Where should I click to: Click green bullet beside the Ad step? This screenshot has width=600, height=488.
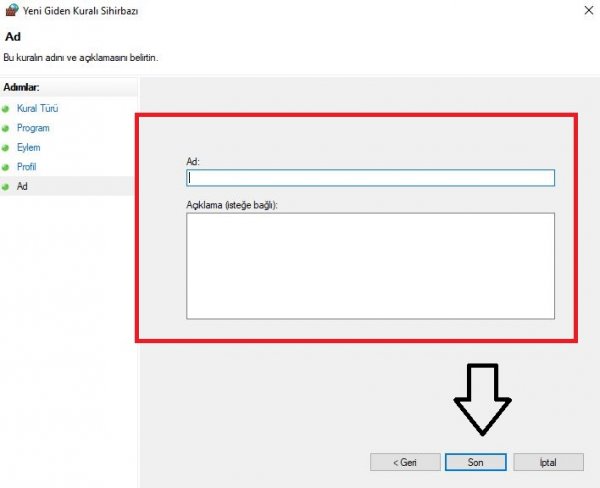click(x=6, y=186)
